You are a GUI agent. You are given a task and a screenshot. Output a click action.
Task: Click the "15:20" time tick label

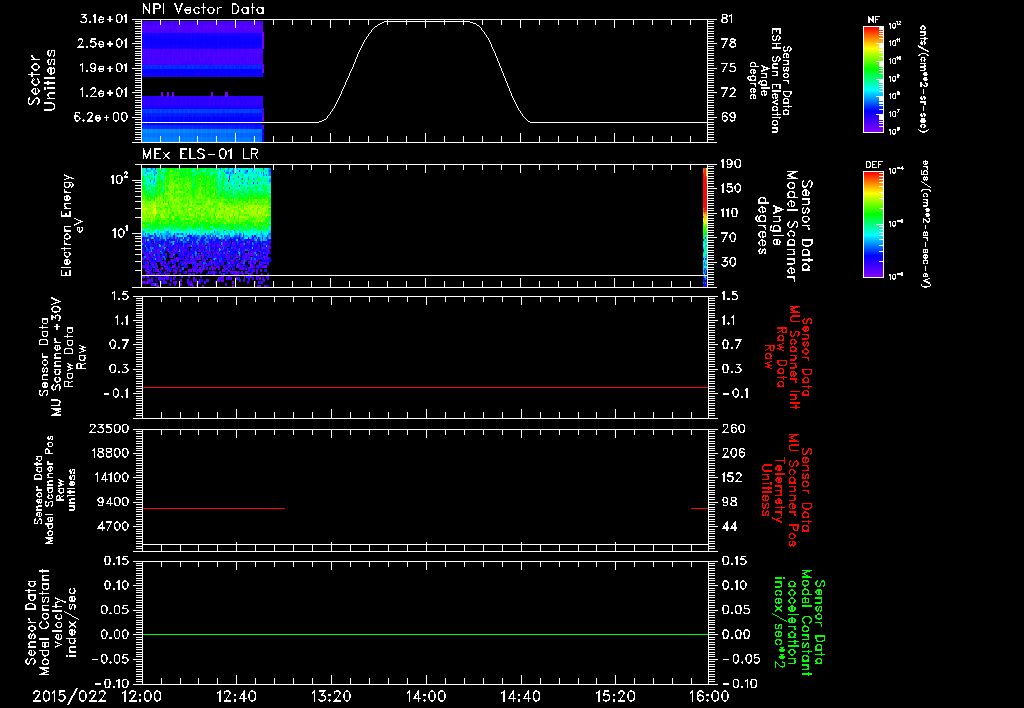click(x=615, y=696)
